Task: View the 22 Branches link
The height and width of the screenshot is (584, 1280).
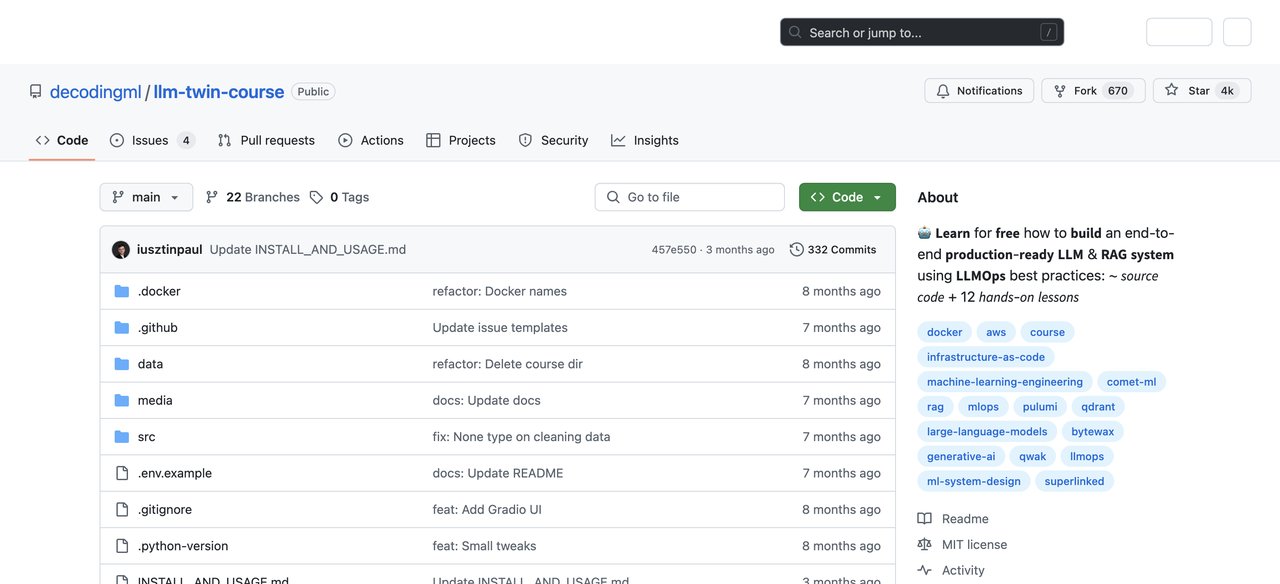Action: pos(252,197)
